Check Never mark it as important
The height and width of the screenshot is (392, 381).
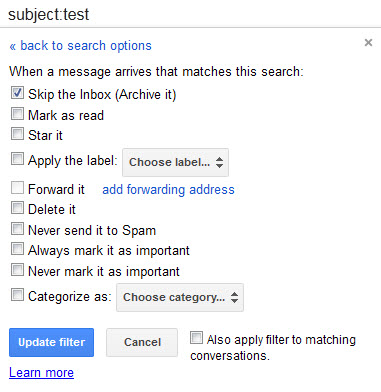coord(17,270)
